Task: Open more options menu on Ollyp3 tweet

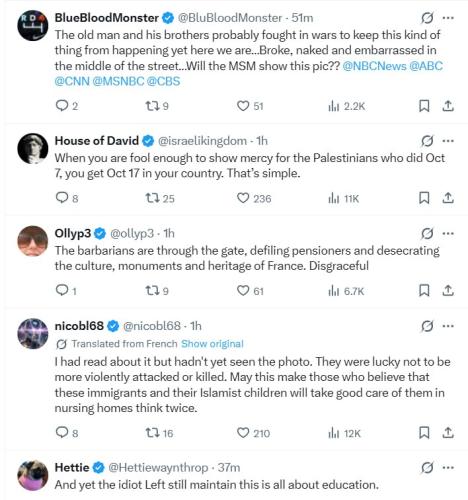Action: click(x=448, y=234)
